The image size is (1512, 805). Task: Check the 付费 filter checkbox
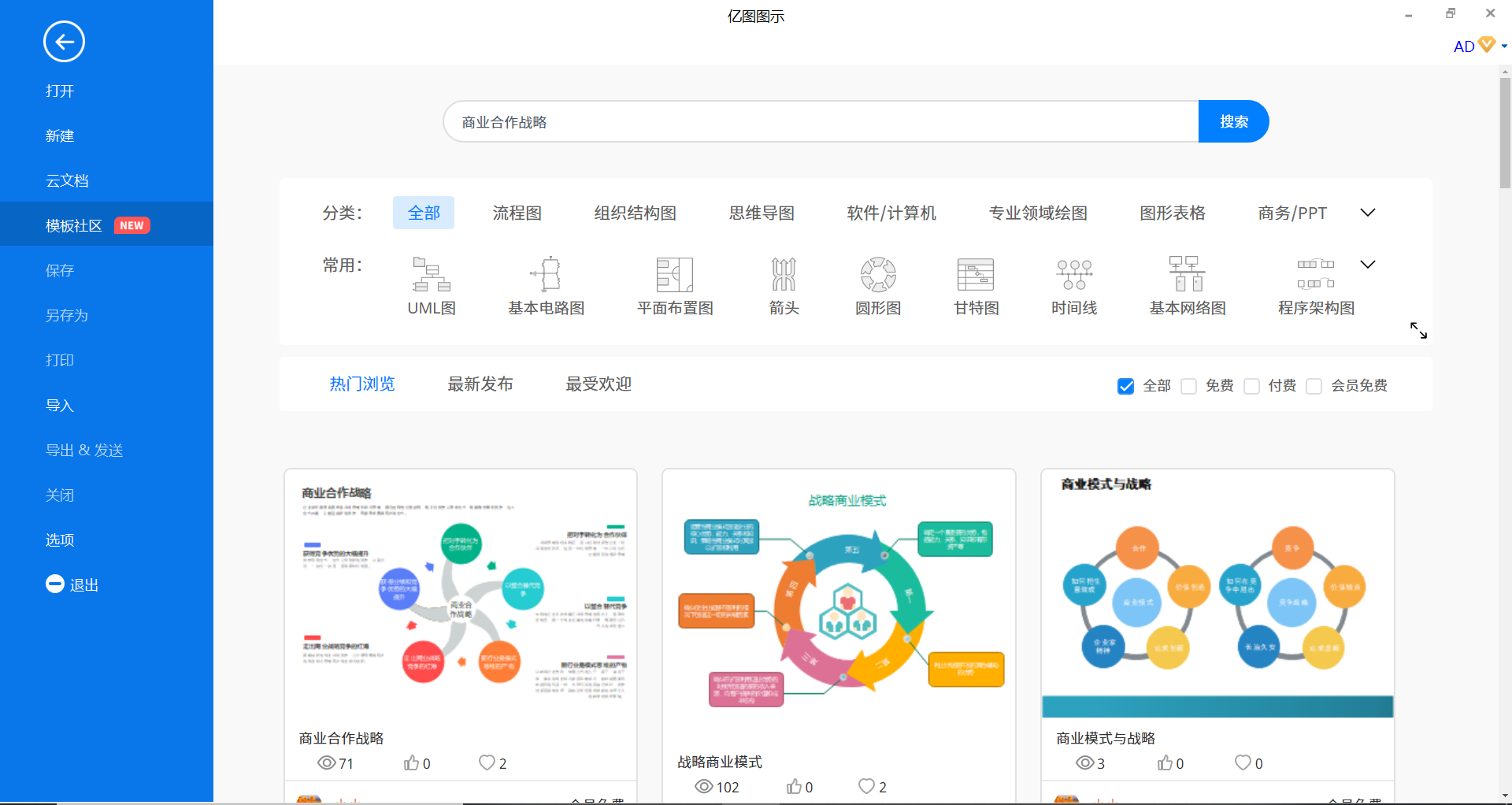tap(1251, 386)
